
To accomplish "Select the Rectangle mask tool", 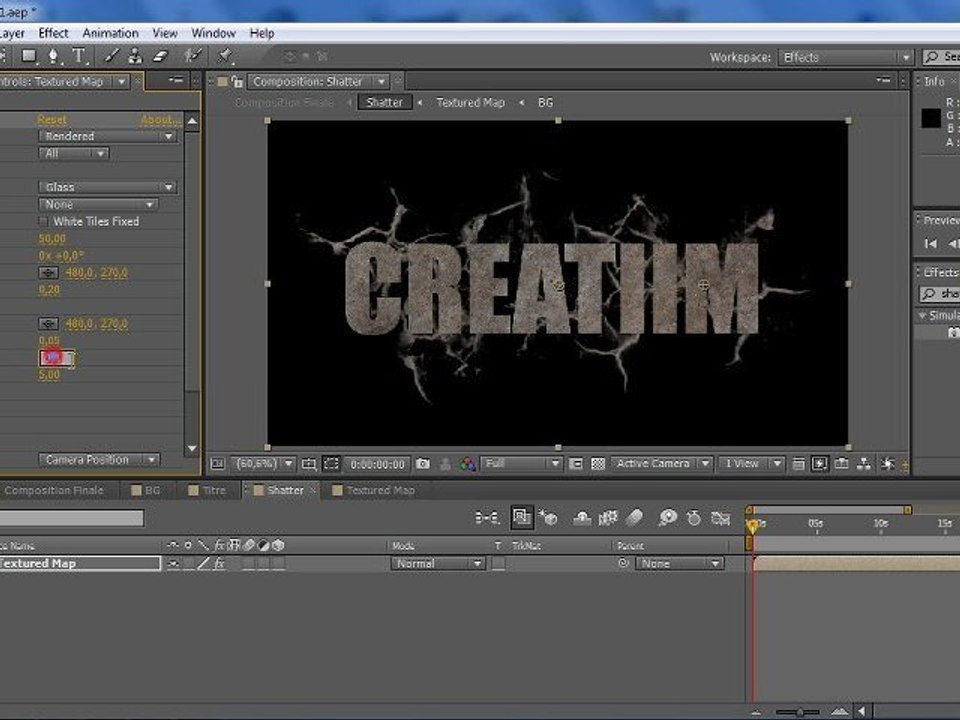I will [x=29, y=56].
